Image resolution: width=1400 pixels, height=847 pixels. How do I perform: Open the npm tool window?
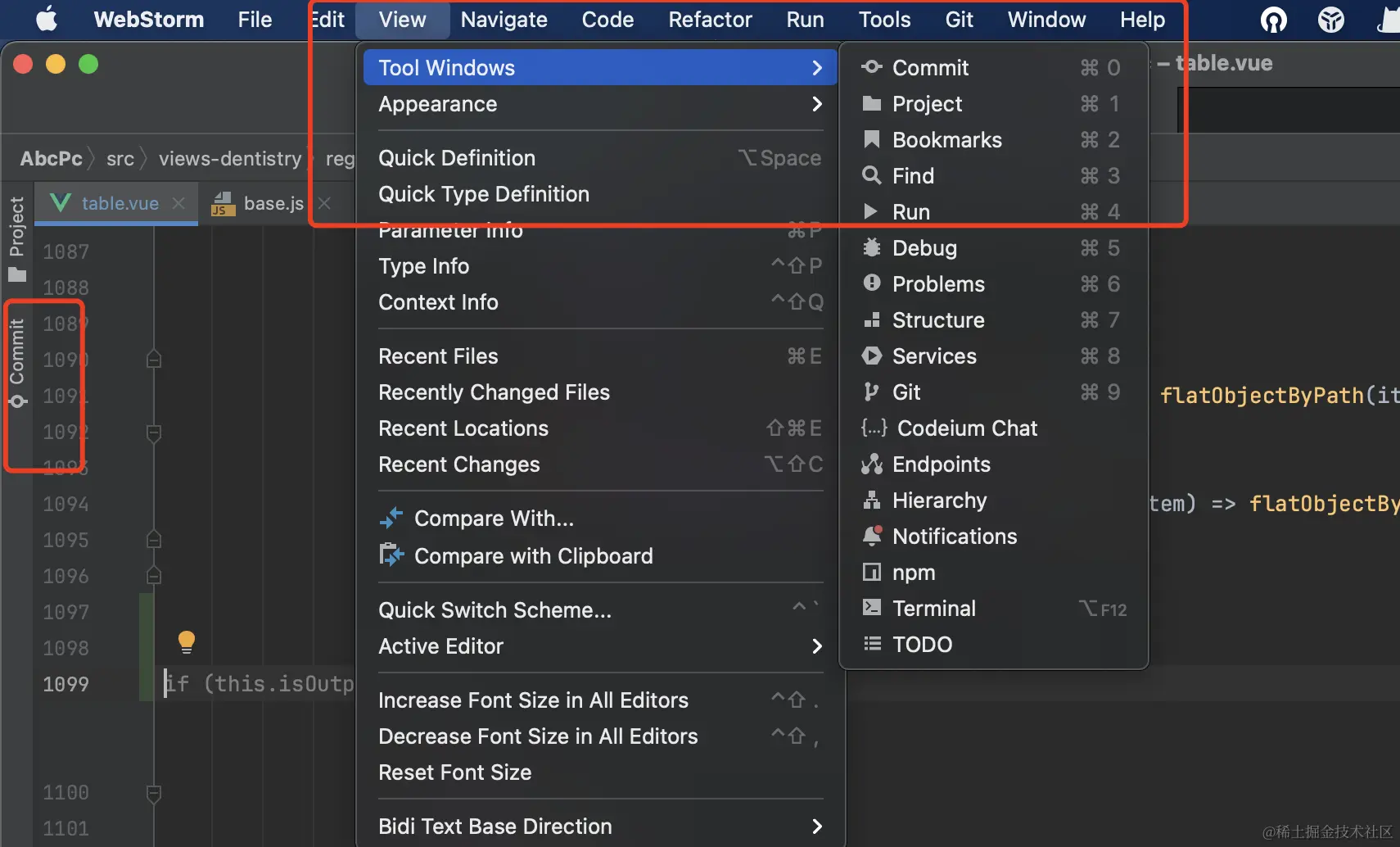913,573
